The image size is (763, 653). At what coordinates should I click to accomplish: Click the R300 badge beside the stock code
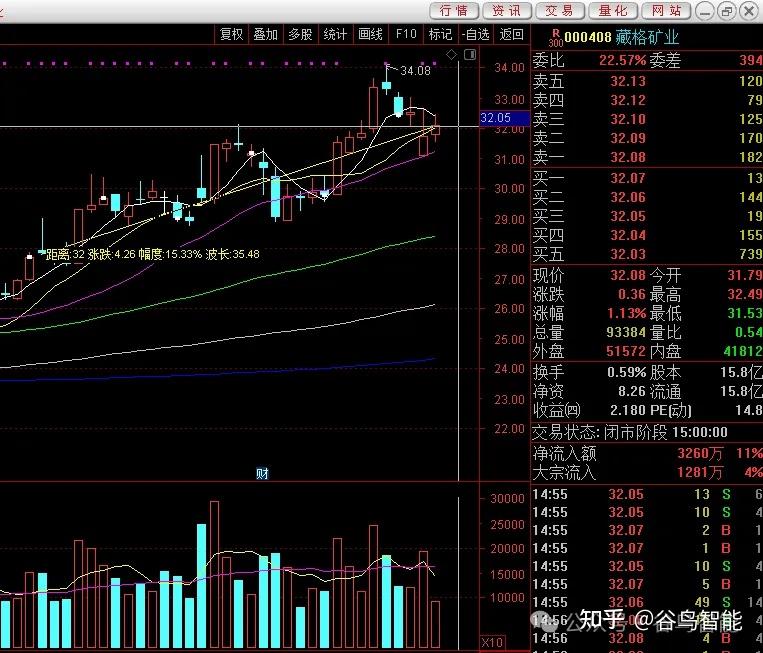tap(555, 36)
